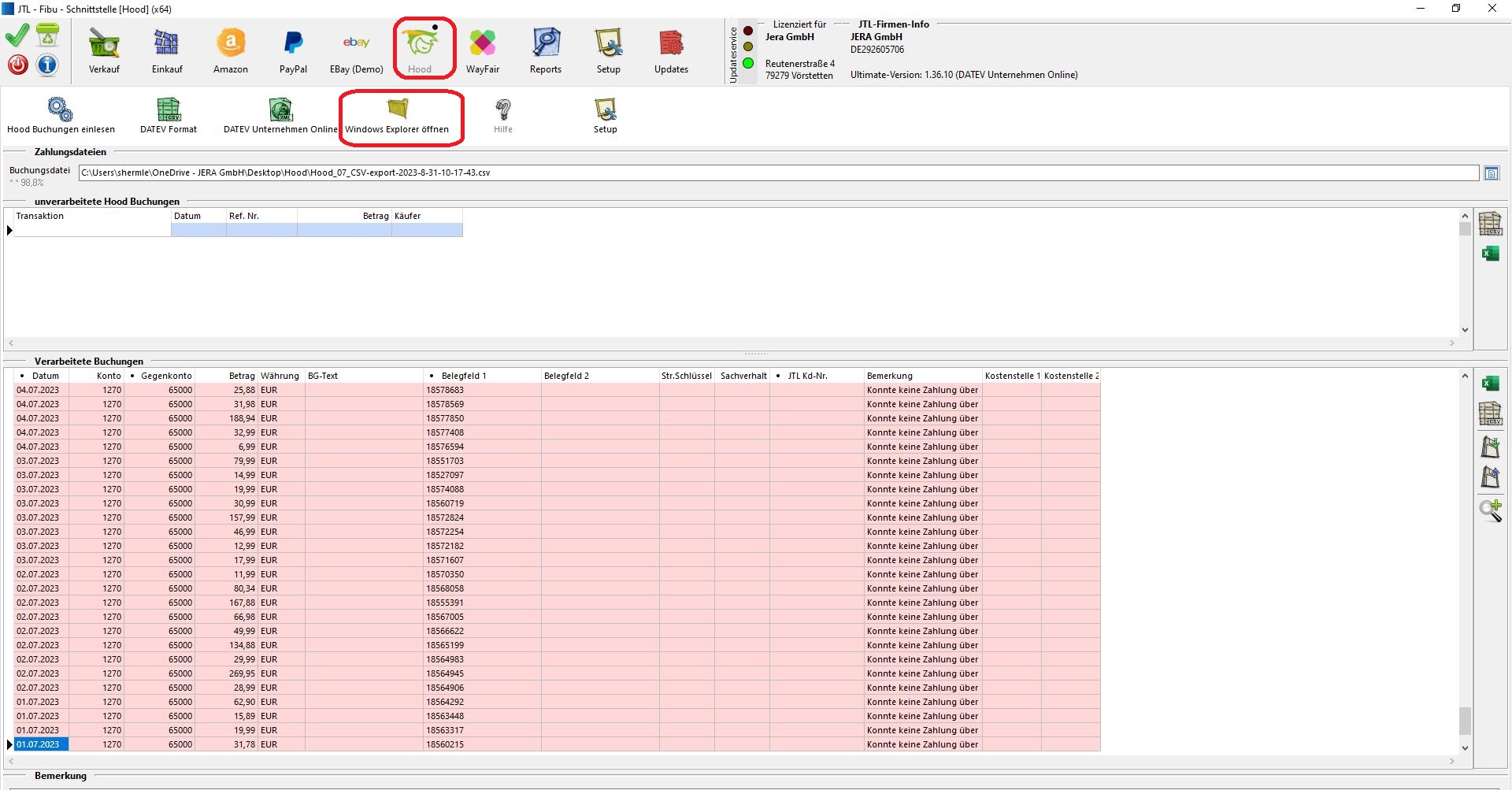
Task: Export using DATEV Format icon
Action: click(x=169, y=116)
